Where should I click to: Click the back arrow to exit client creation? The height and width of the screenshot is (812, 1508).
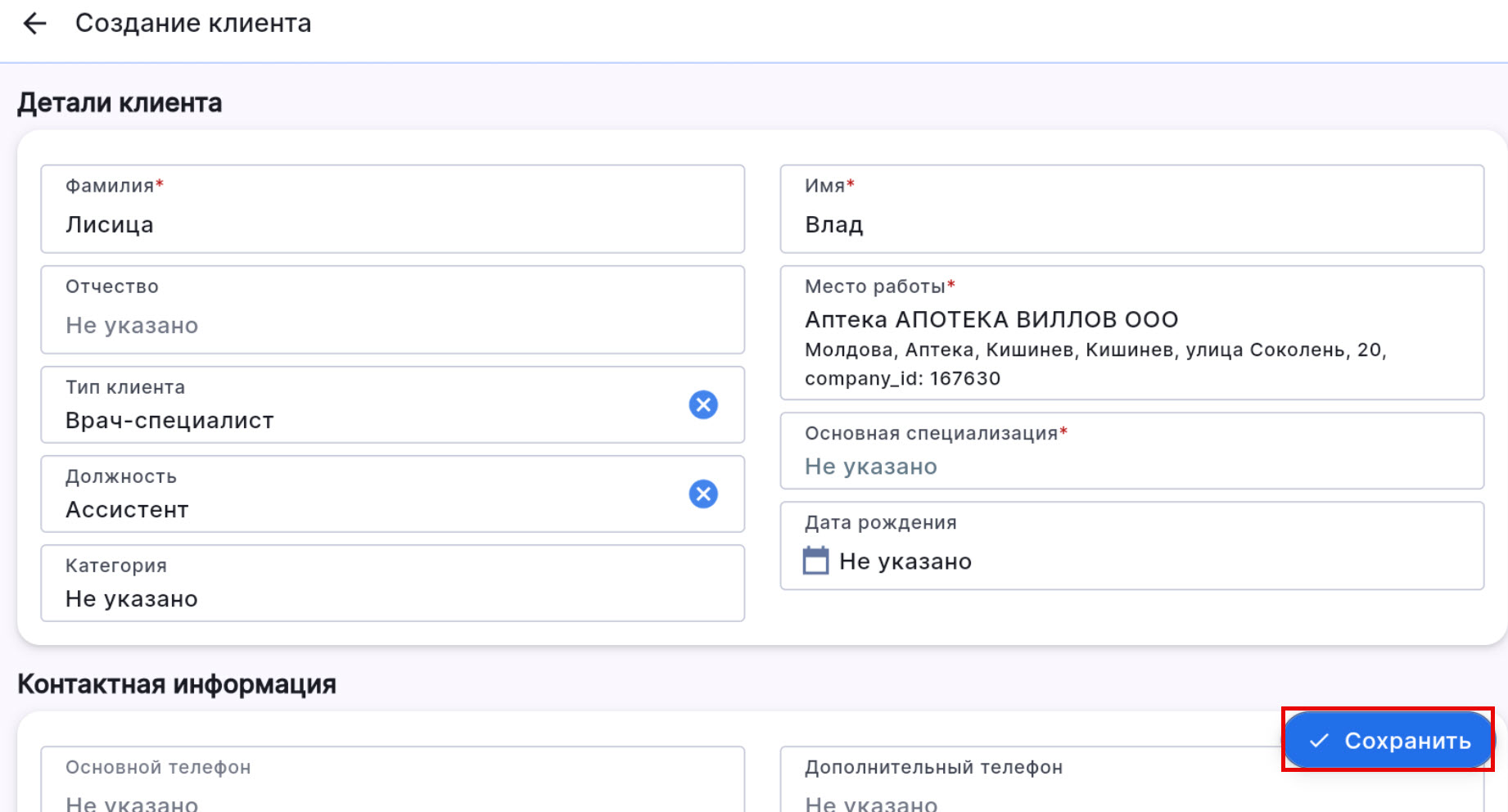34,23
